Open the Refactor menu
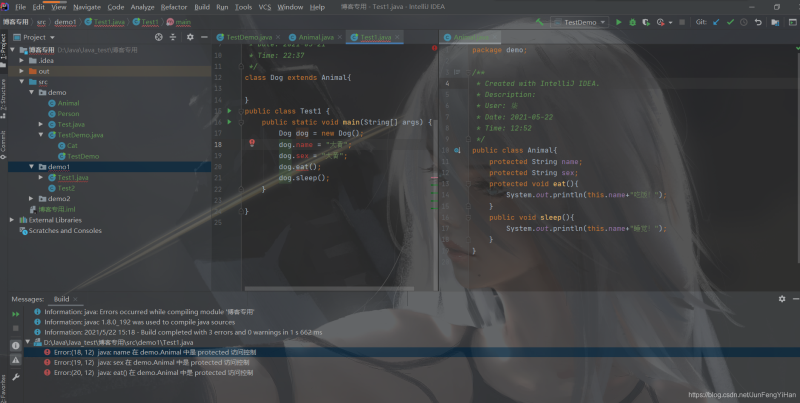Screen dimensions: 800x403 [173, 7]
